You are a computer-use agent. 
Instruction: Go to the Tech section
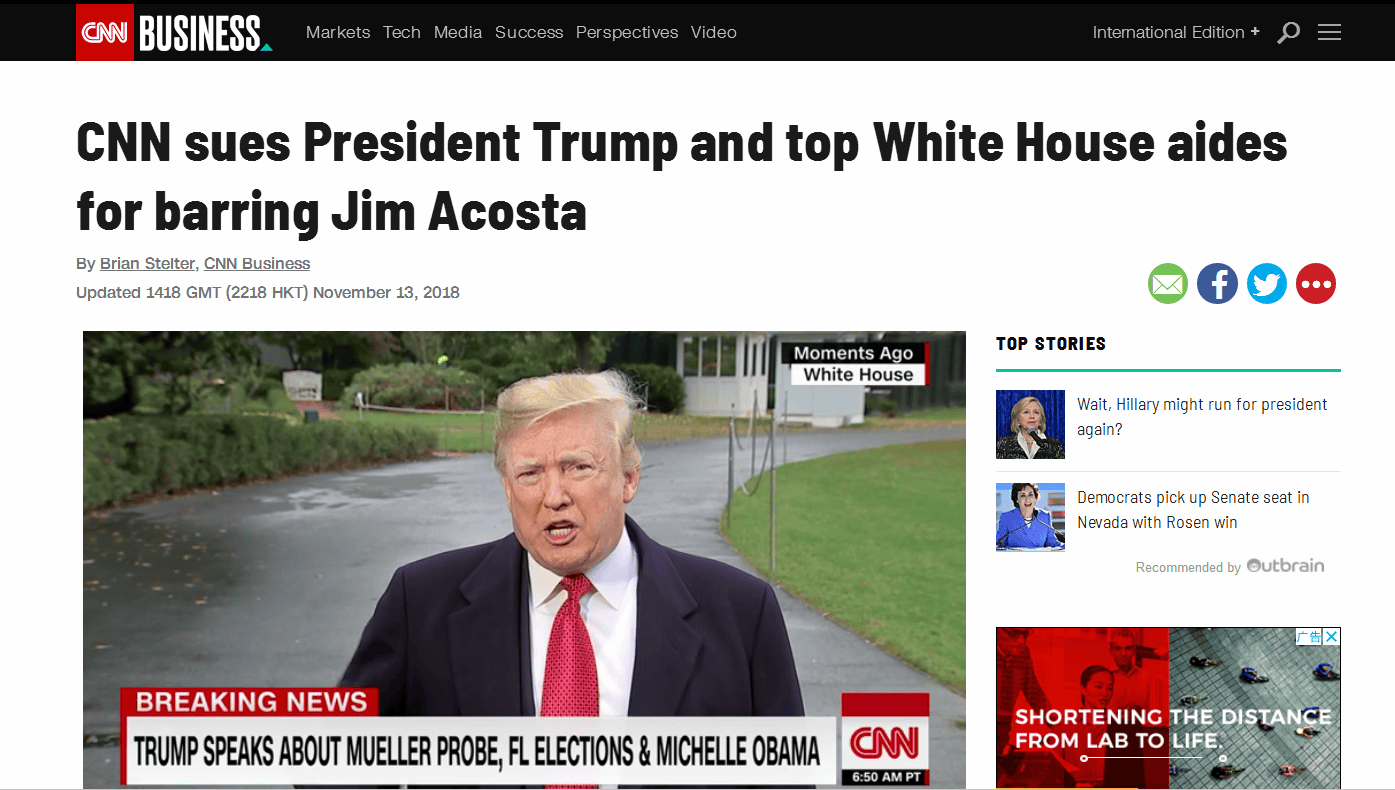pyautogui.click(x=402, y=32)
